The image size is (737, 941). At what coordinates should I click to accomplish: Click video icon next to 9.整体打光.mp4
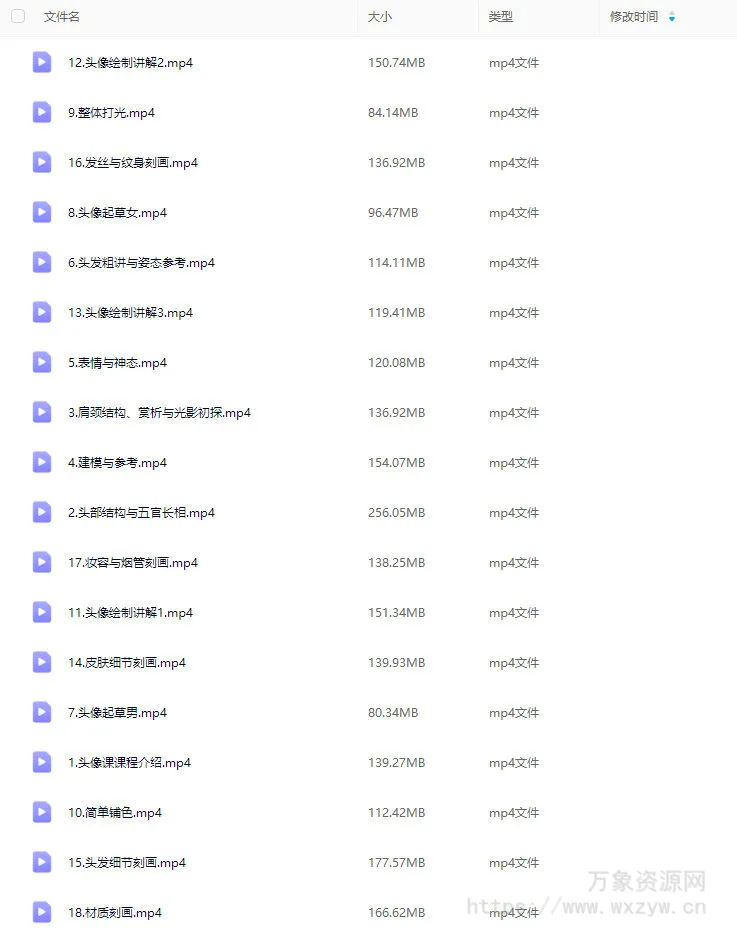click(x=41, y=112)
